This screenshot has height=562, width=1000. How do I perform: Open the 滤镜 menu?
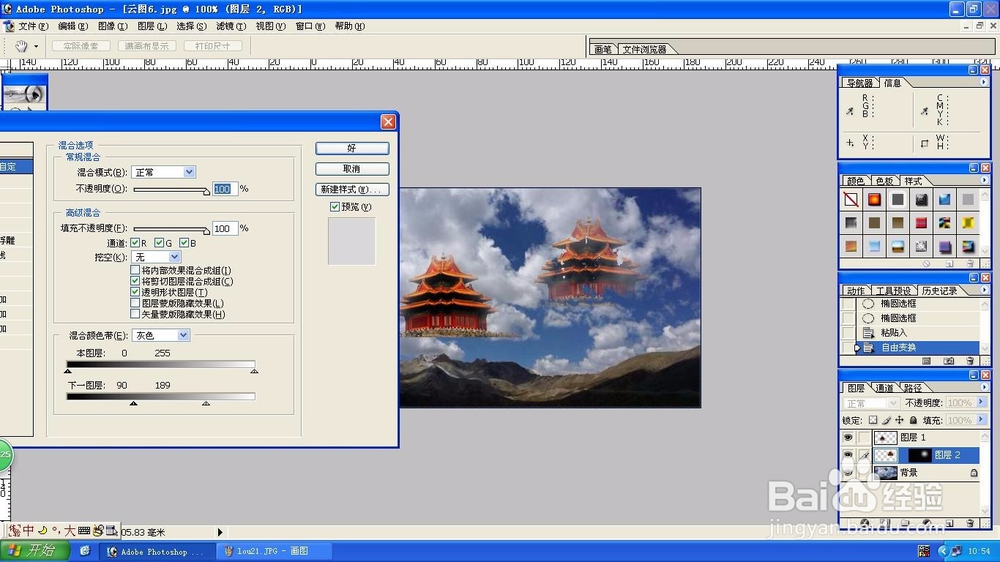(231, 26)
